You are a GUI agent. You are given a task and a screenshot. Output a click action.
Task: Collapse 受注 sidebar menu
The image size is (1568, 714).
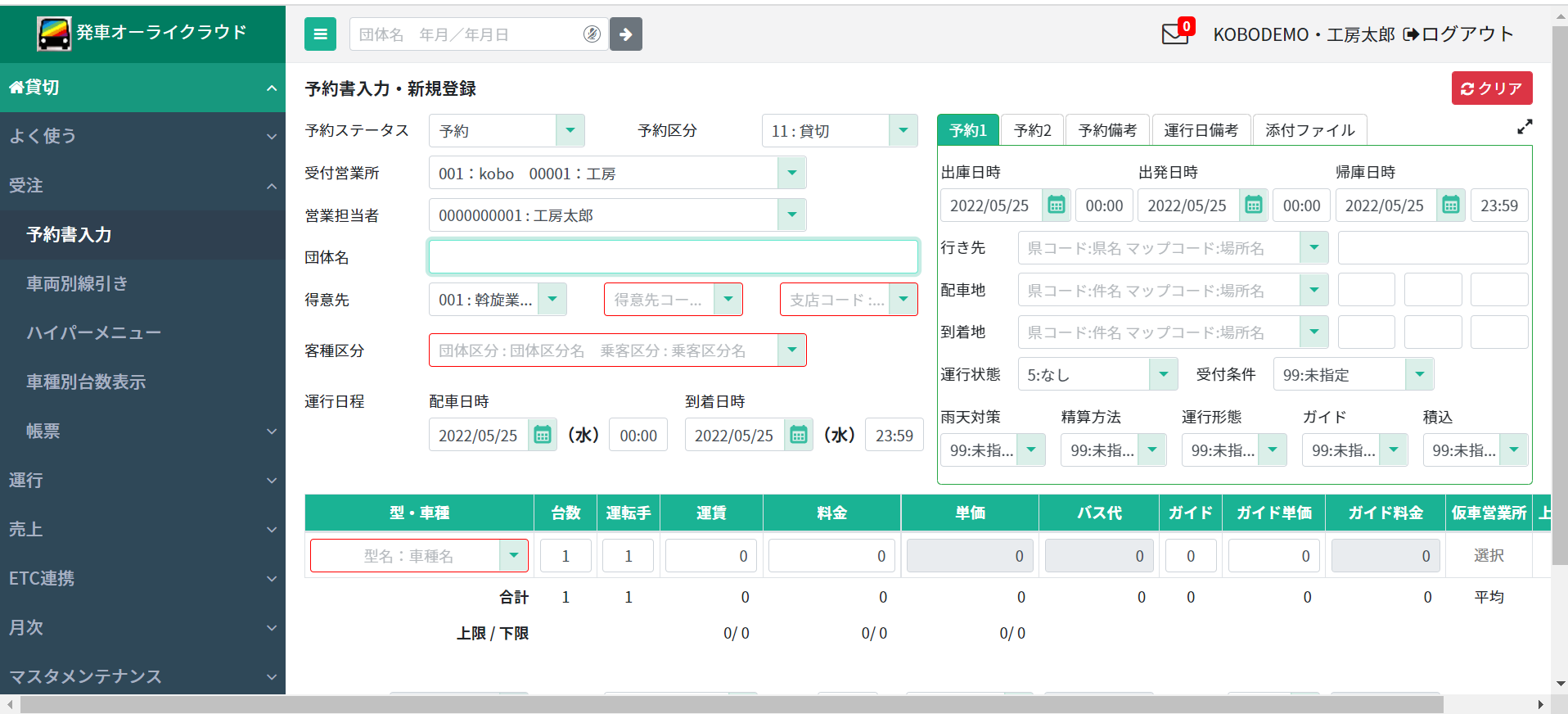(x=142, y=186)
